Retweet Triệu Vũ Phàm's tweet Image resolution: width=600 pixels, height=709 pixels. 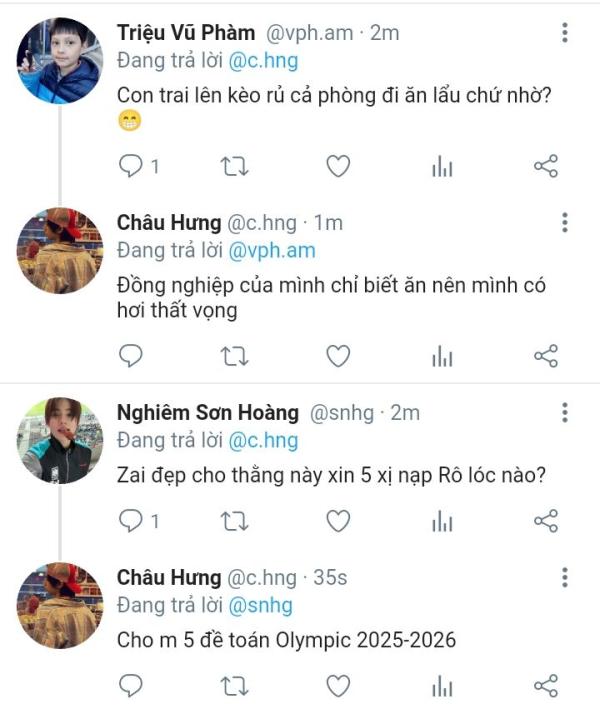[x=235, y=167]
